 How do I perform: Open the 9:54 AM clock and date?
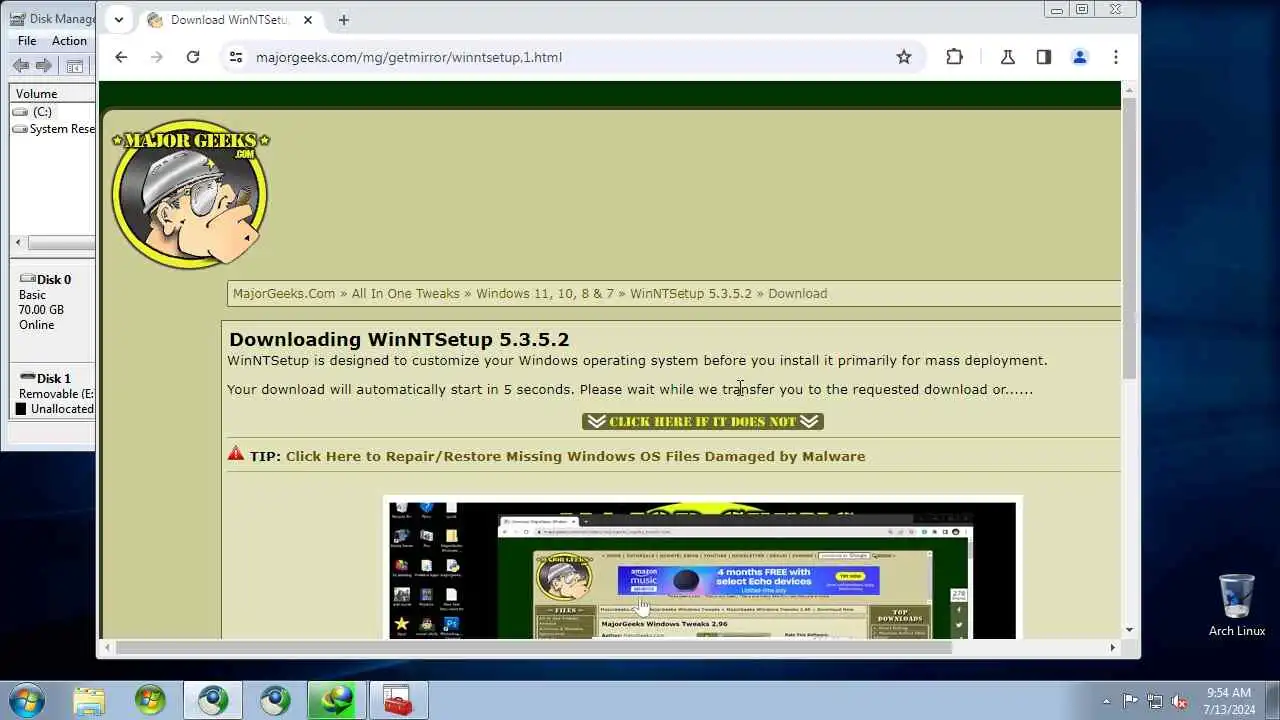point(1229,701)
